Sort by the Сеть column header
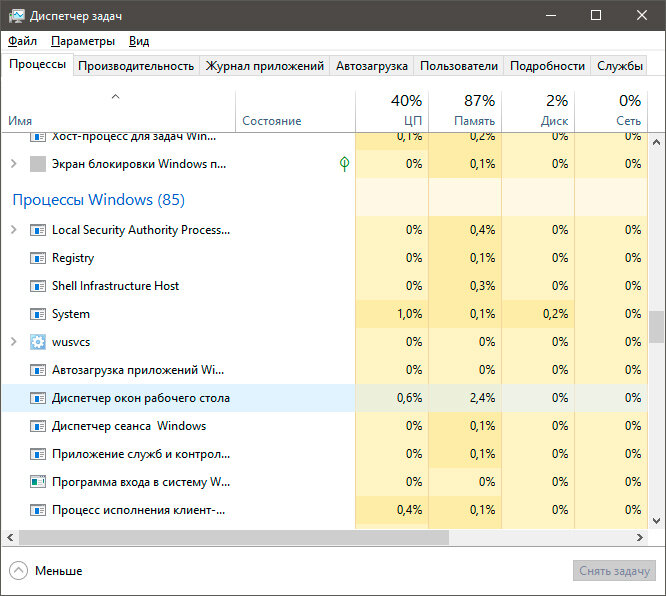The height and width of the screenshot is (596, 666). point(611,111)
